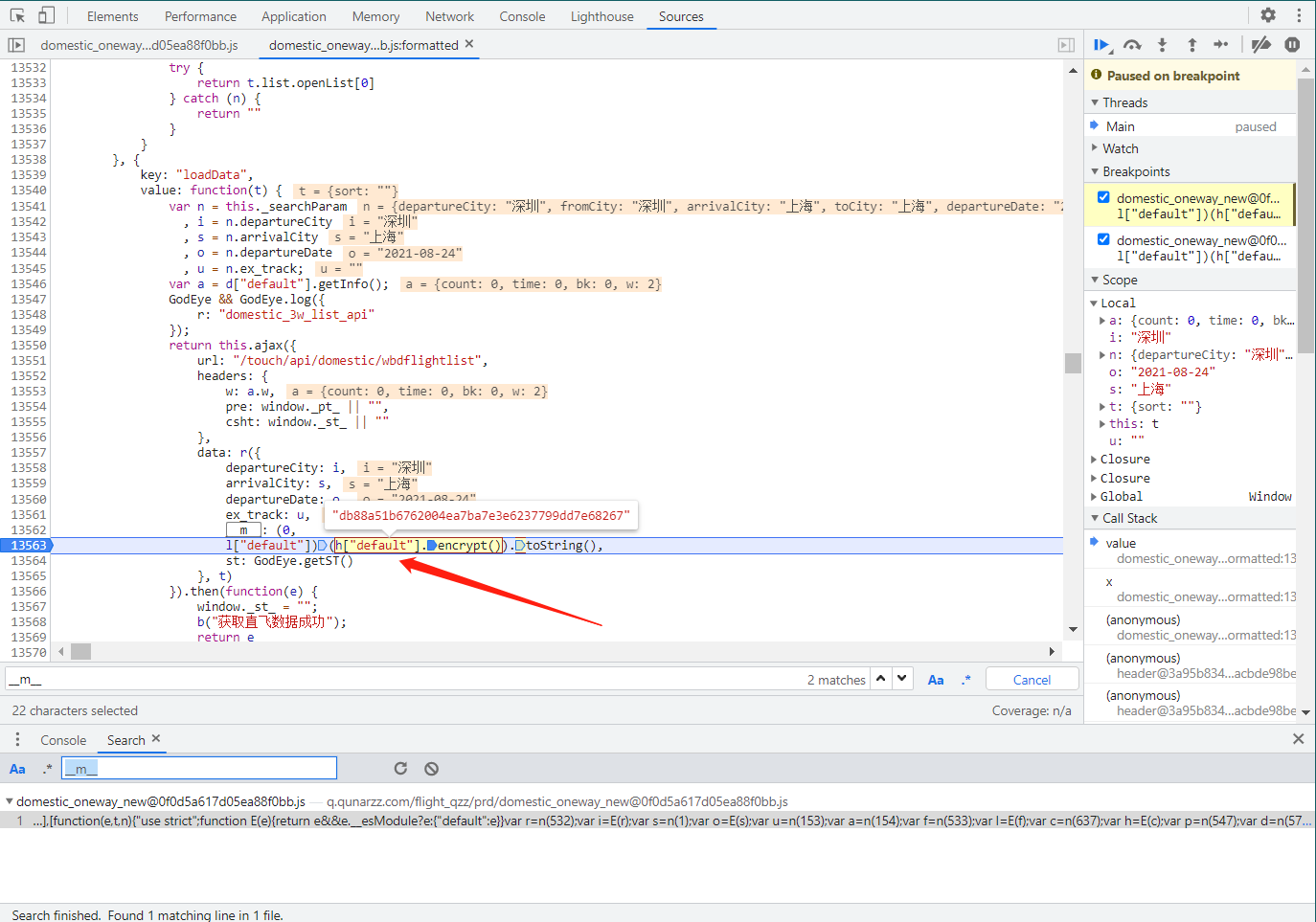This screenshot has width=1316, height=922.
Task: Toggle pause on exceptions icon
Action: click(1292, 45)
